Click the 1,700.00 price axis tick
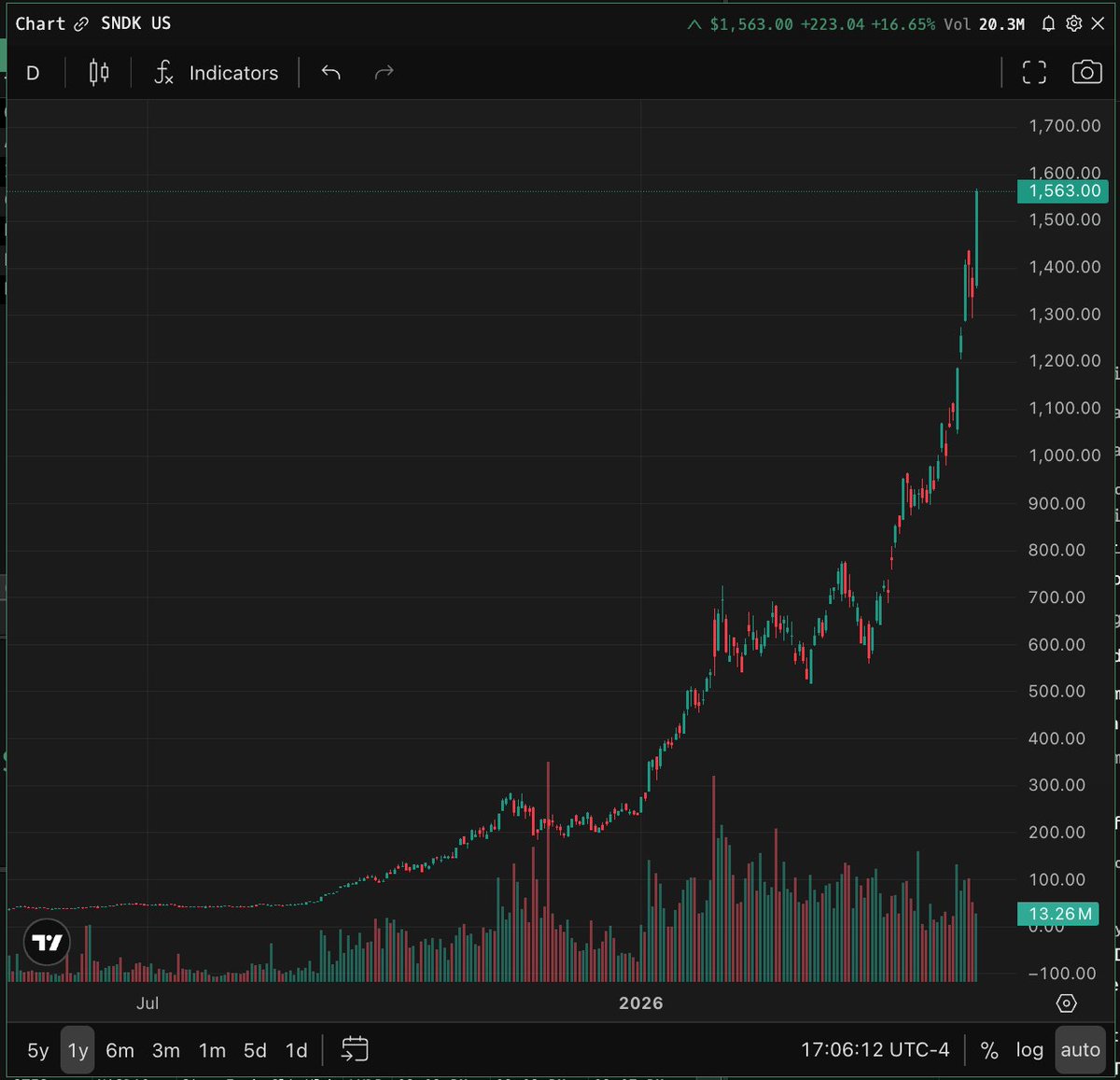 point(1064,126)
